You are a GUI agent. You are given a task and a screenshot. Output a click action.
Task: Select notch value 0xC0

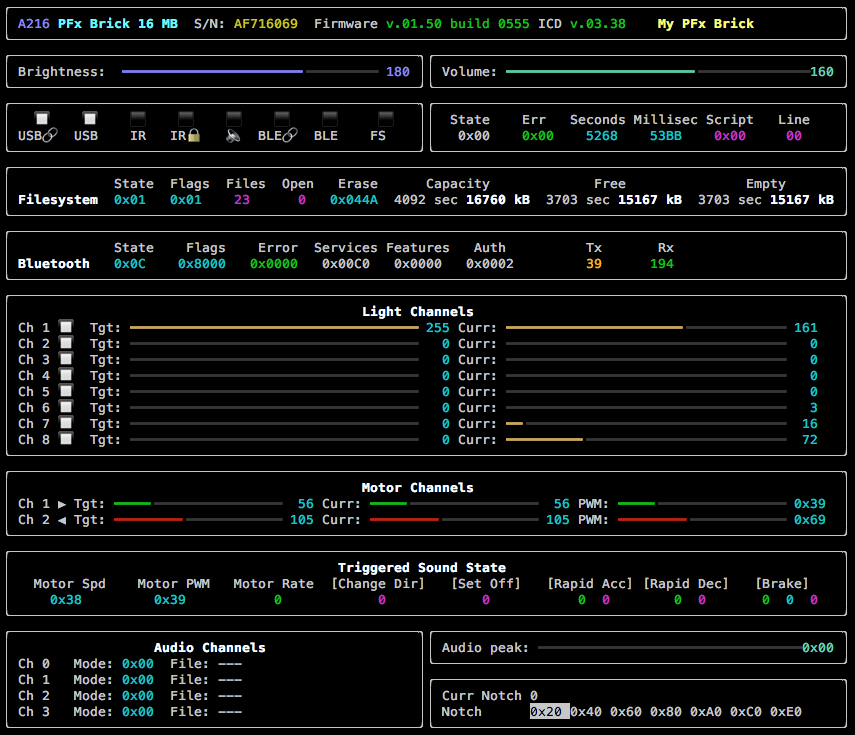[746, 712]
